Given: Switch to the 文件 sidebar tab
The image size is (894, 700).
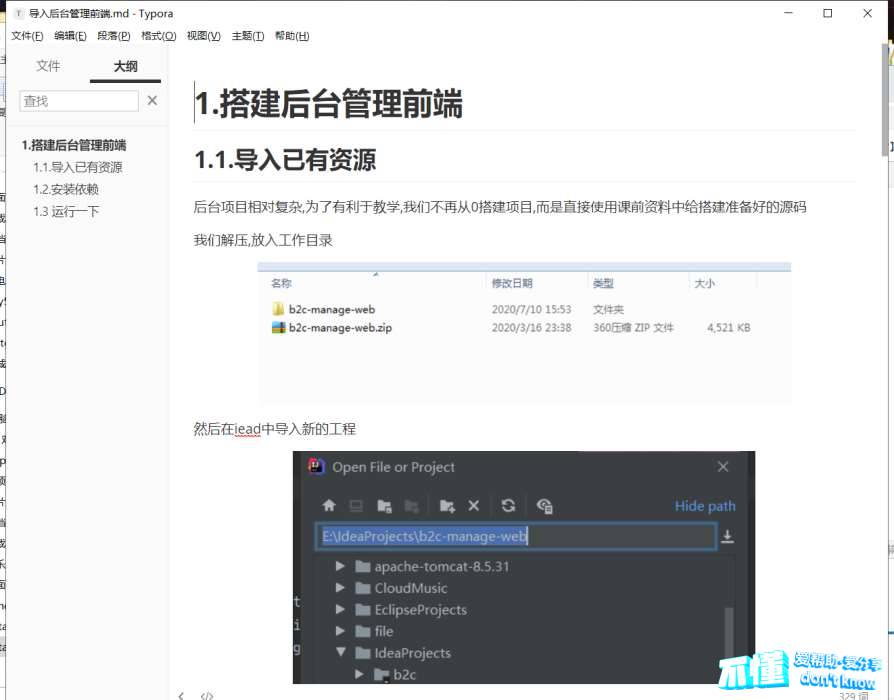Looking at the screenshot, I should click(48, 66).
